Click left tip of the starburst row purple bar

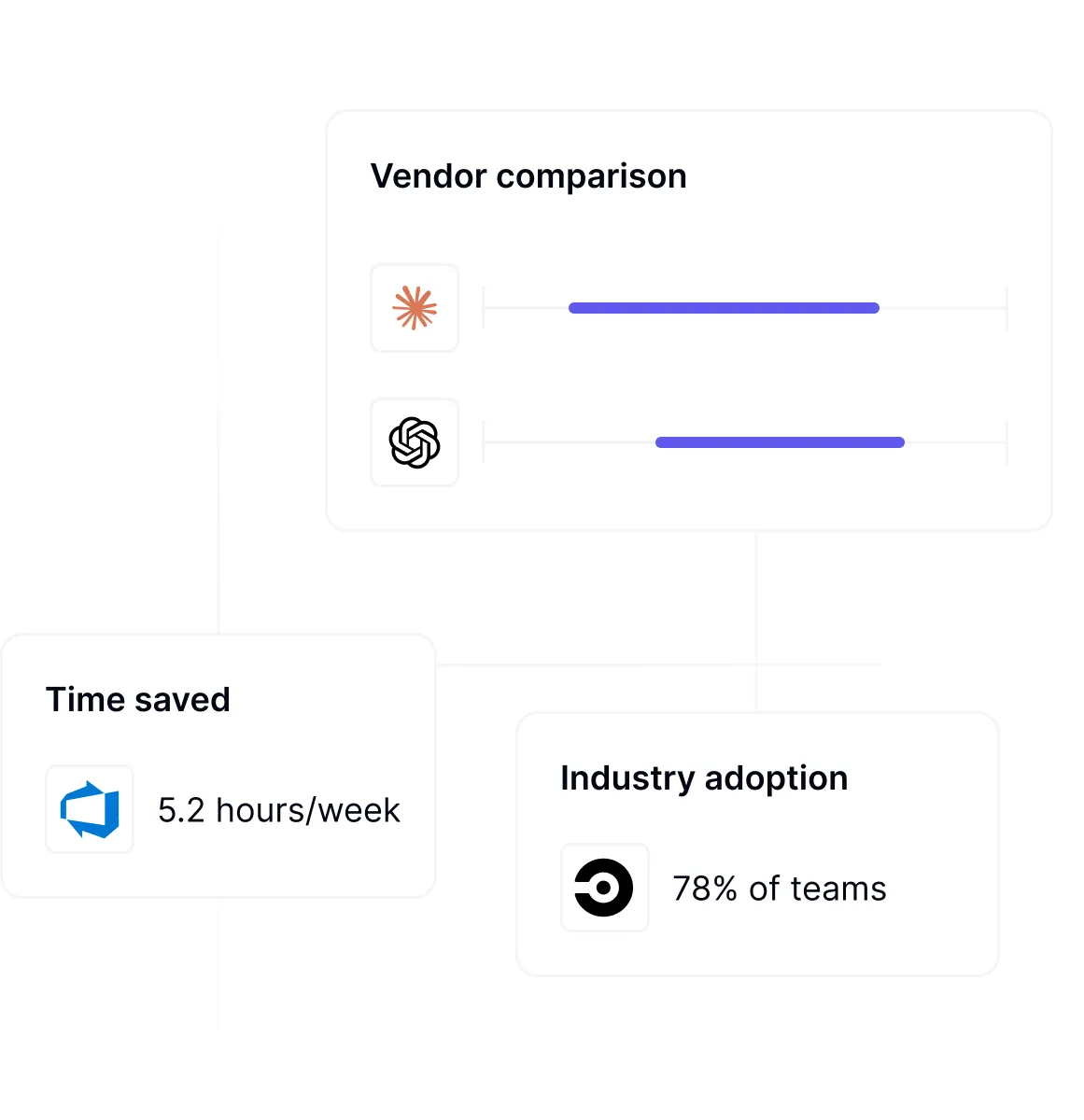pyautogui.click(x=572, y=308)
